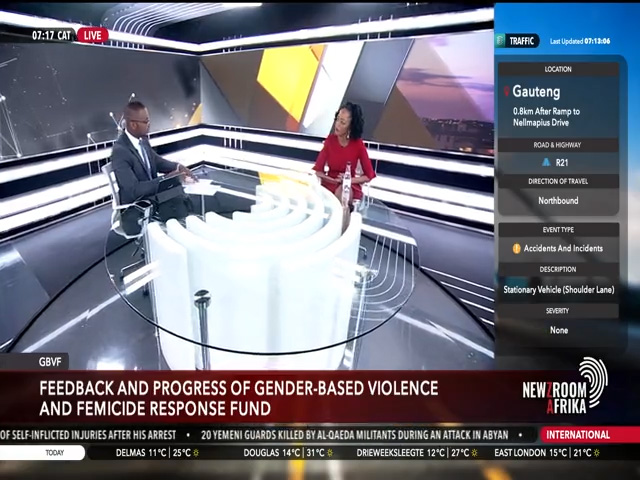Click the orange warning icon beside Accidents
Image resolution: width=640 pixels, height=480 pixels.
point(516,248)
